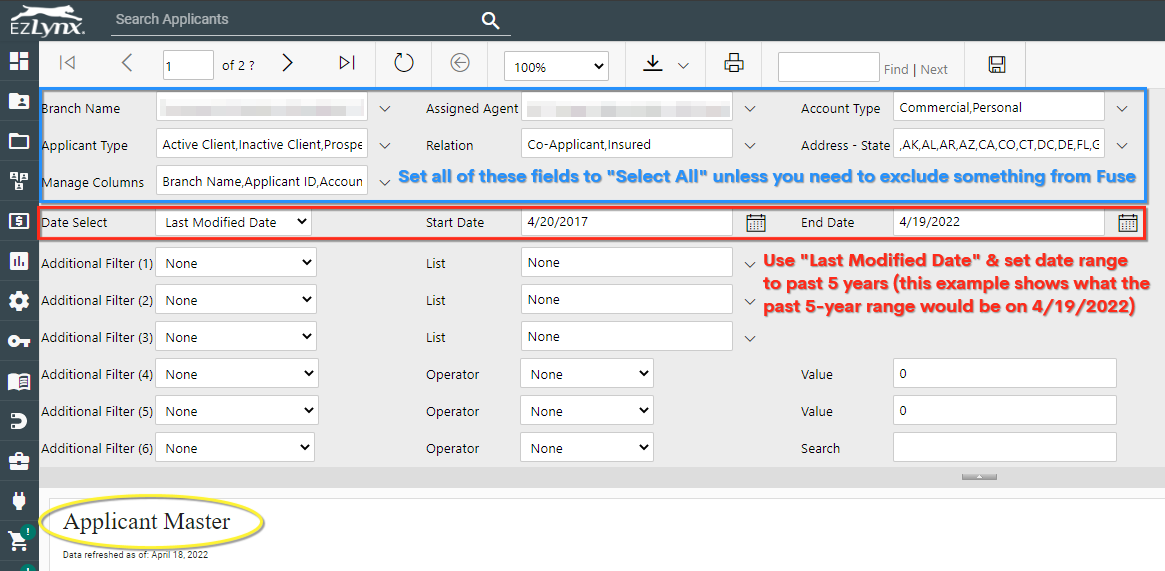Click the search magnifier icon
Image resolution: width=1165 pixels, height=571 pixels.
[x=490, y=21]
